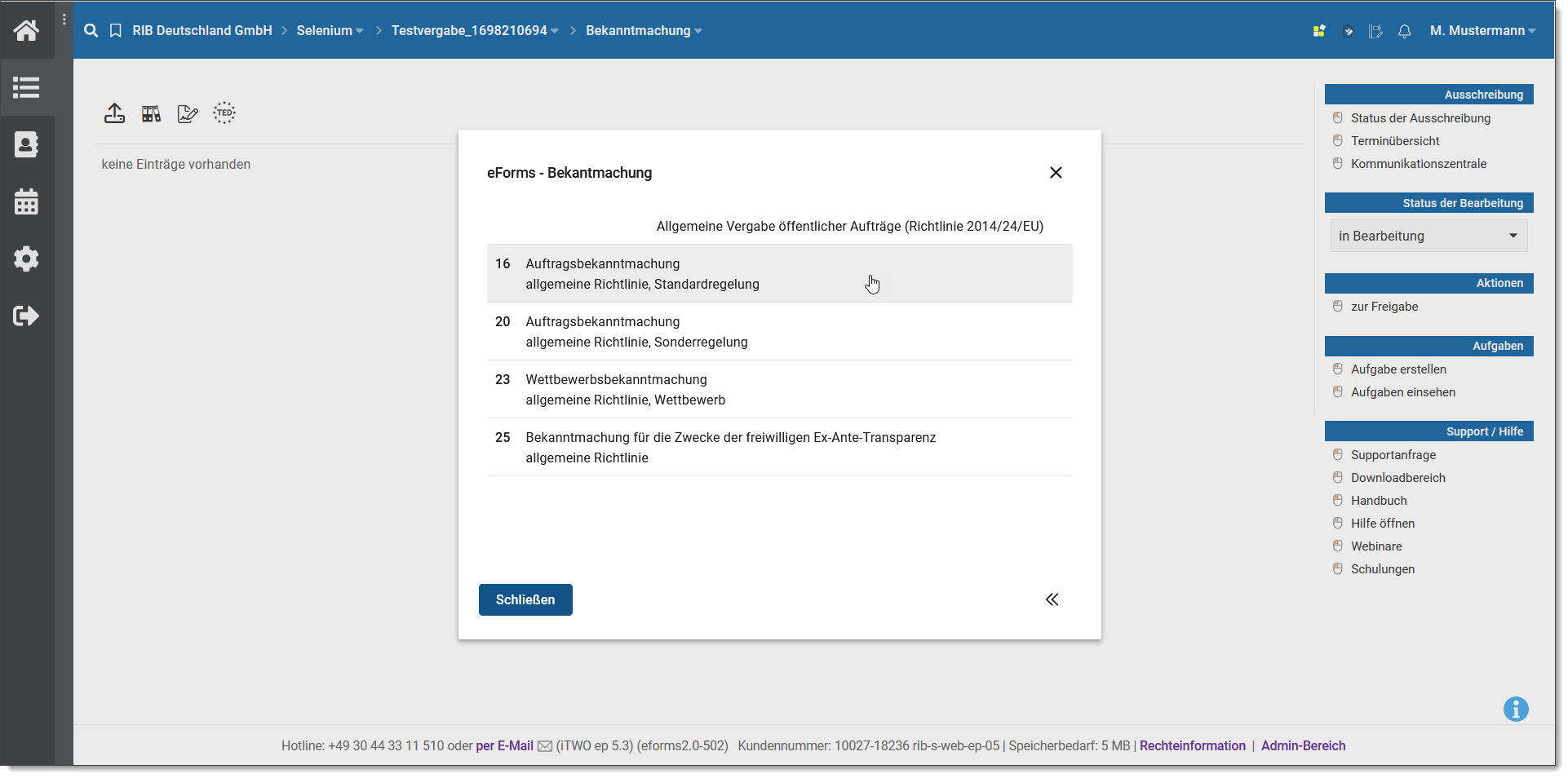Click the document signing icon
1568x778 pixels.
coord(188,113)
